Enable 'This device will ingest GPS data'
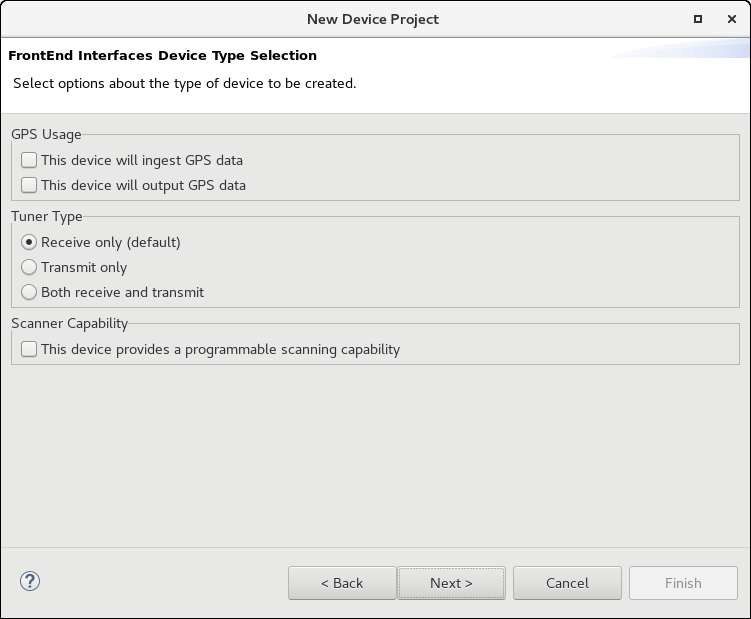Image resolution: width=751 pixels, height=619 pixels. tap(29, 160)
